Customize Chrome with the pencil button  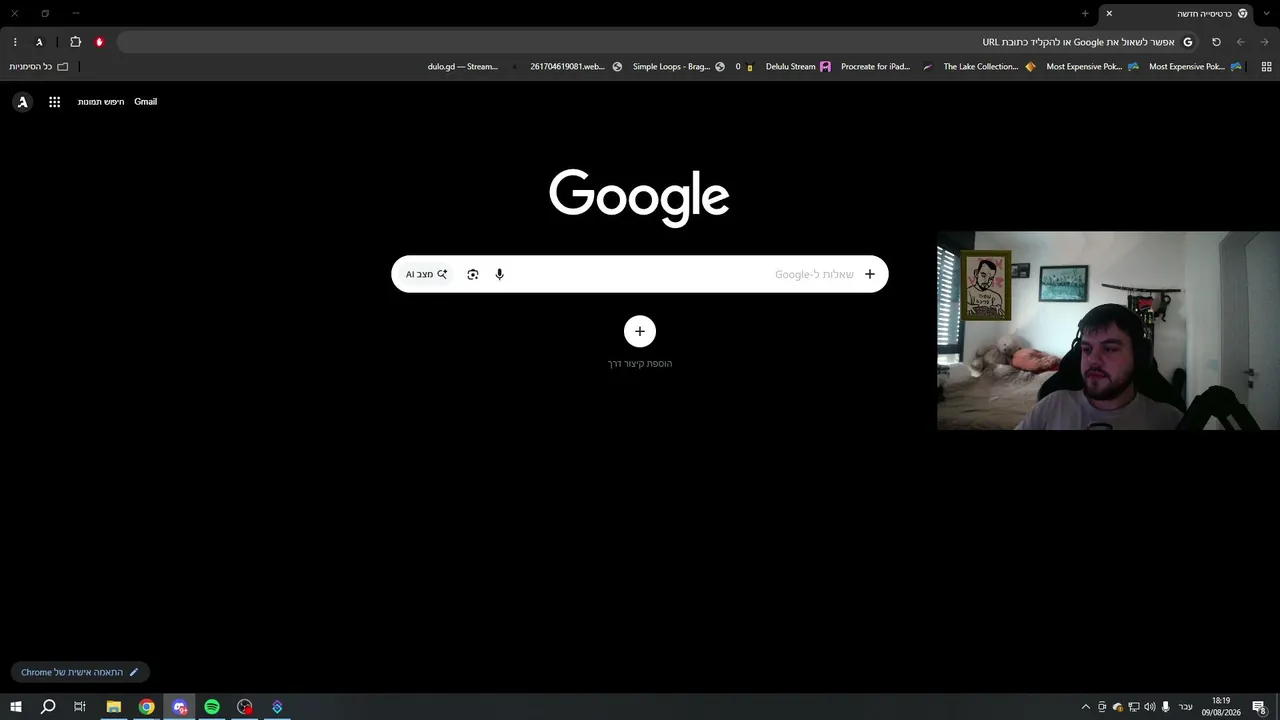point(80,672)
